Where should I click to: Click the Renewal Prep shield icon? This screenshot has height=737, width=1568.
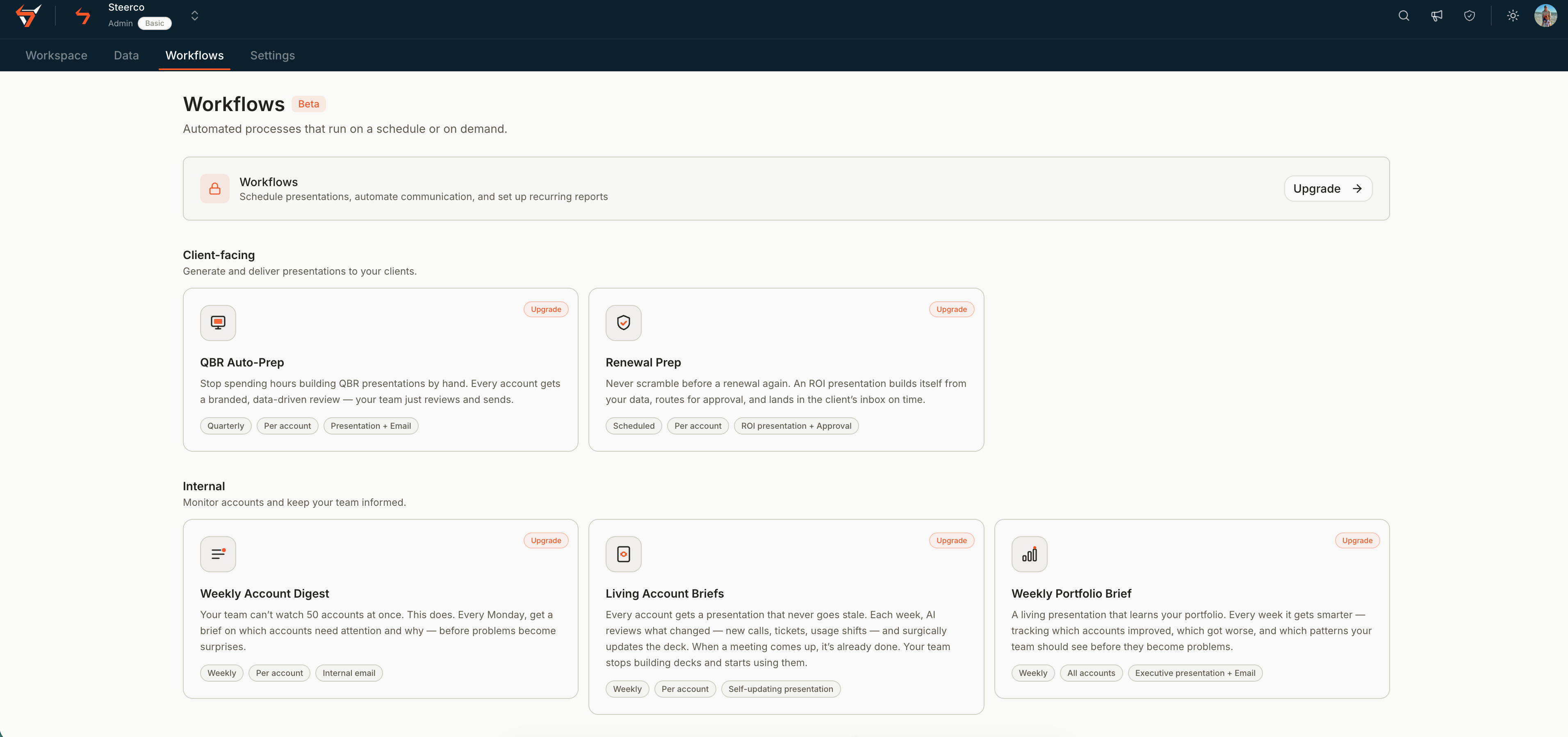pyautogui.click(x=623, y=323)
